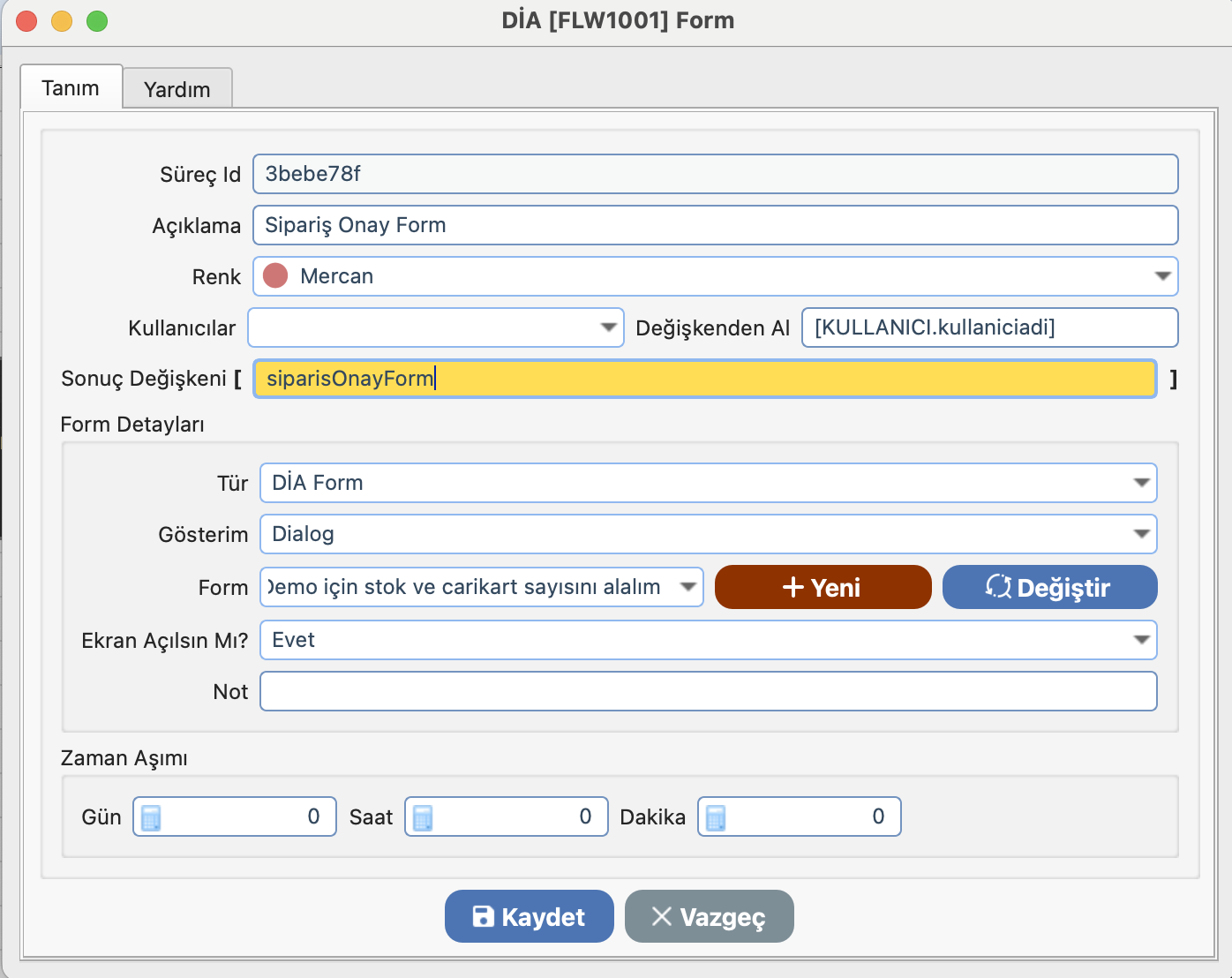The height and width of the screenshot is (978, 1232).
Task: Switch to the Yardım tab
Action: pyautogui.click(x=177, y=89)
